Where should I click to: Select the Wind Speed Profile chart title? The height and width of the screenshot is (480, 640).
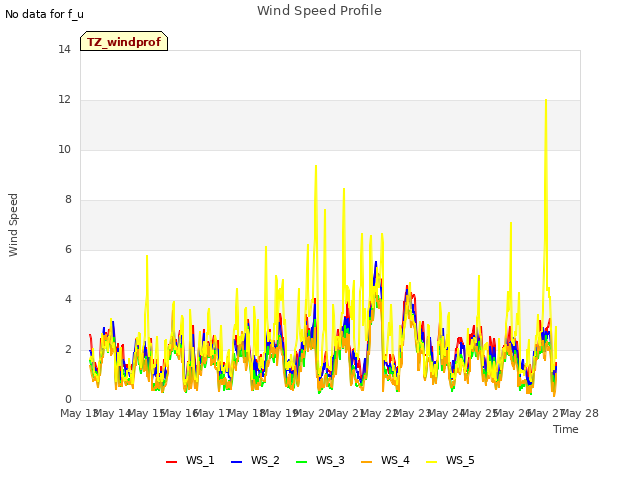coord(319,11)
